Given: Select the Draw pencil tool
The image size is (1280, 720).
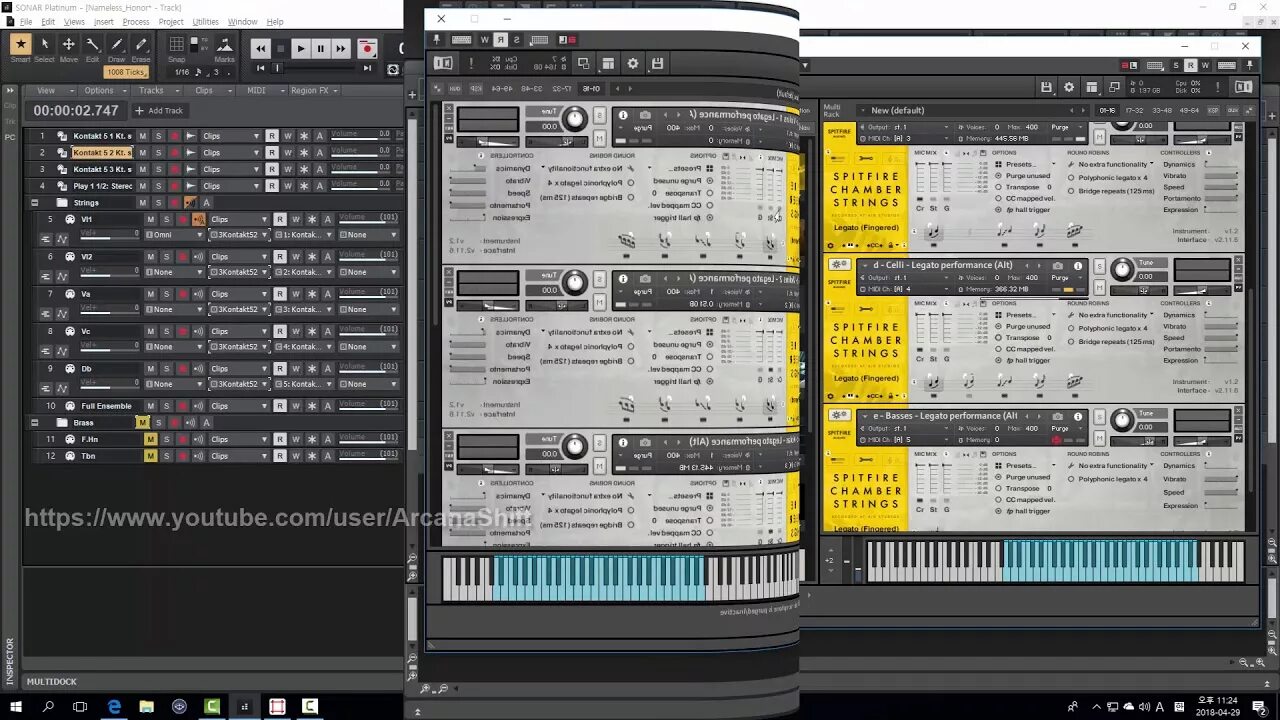Looking at the screenshot, I should [117, 44].
